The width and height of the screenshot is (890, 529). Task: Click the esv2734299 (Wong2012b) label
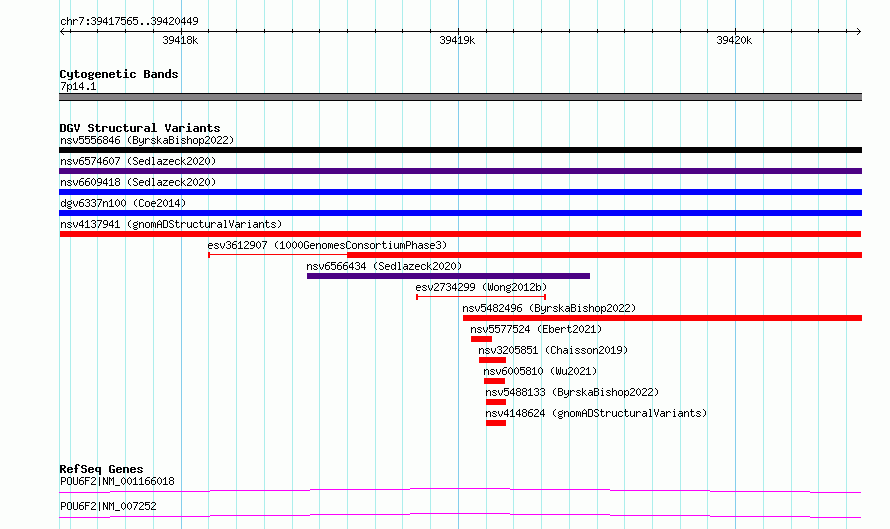tap(481, 287)
